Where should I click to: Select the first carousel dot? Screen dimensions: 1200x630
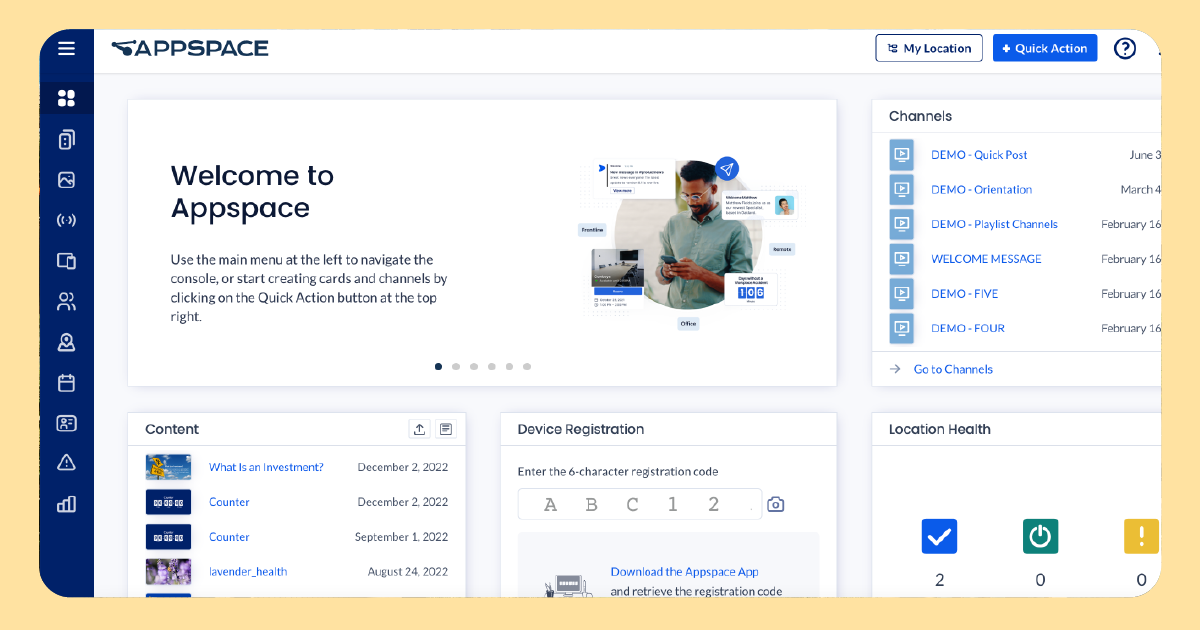[x=438, y=366]
